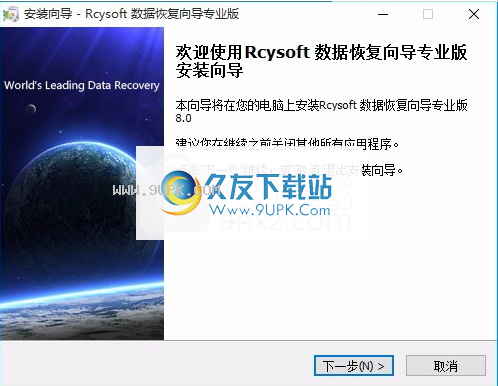Viewport: 498px width, 386px height.
Task: Click the World's Leading Data Recovery banner text
Action: point(82,85)
